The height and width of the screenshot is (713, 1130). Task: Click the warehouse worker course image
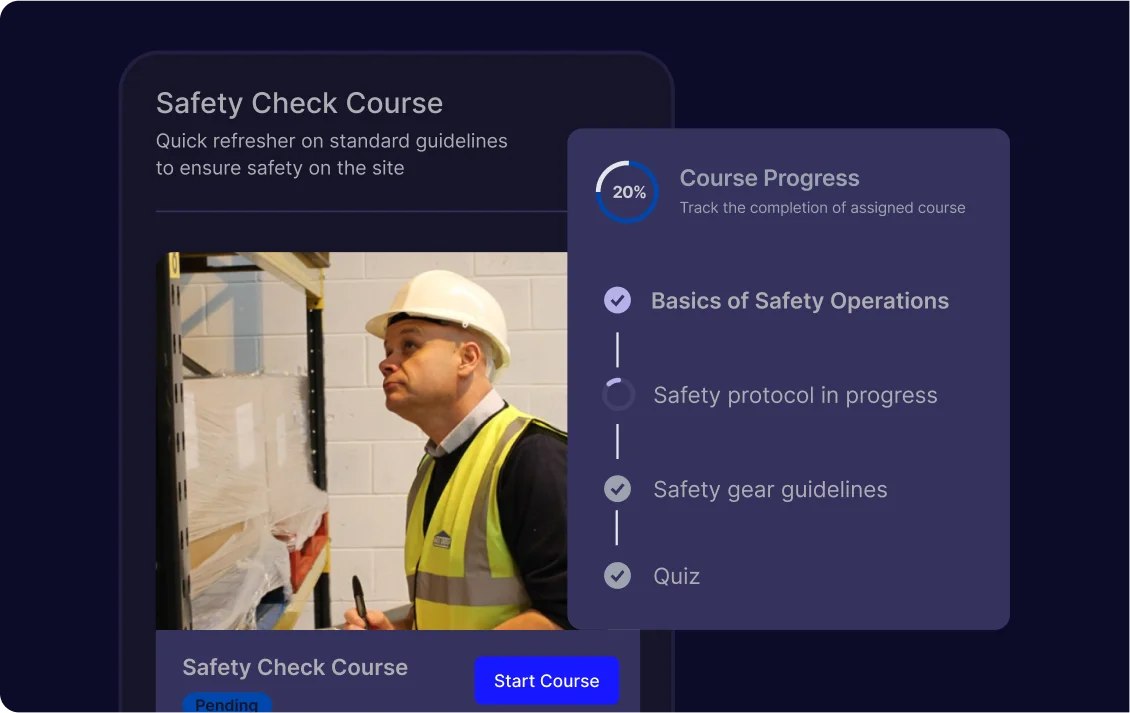362,440
